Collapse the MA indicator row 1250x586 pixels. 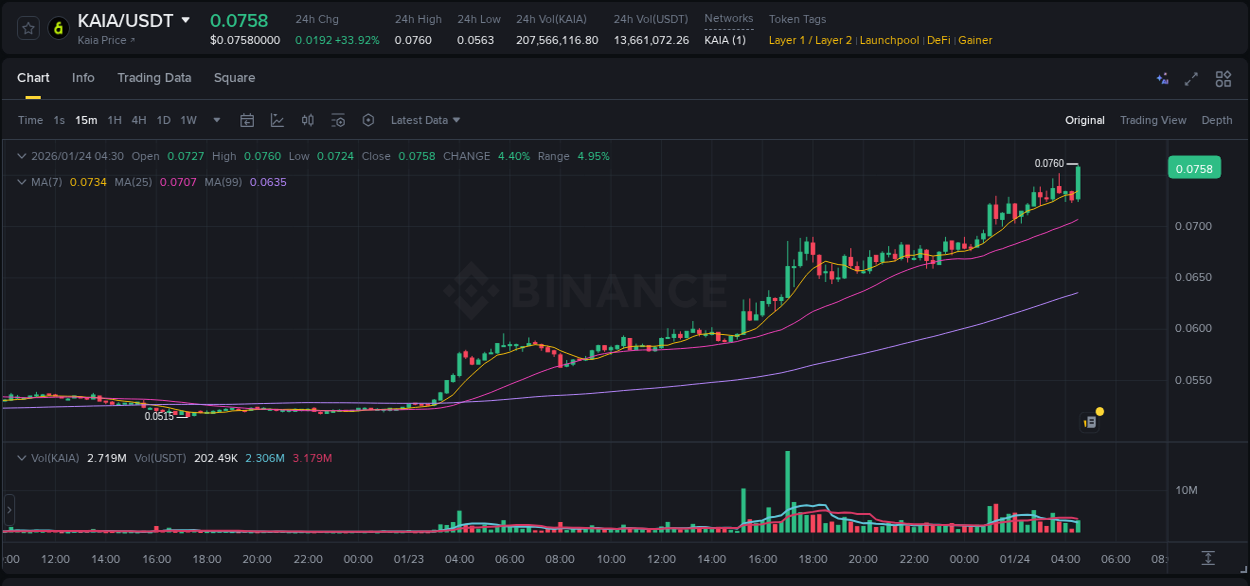pos(21,182)
